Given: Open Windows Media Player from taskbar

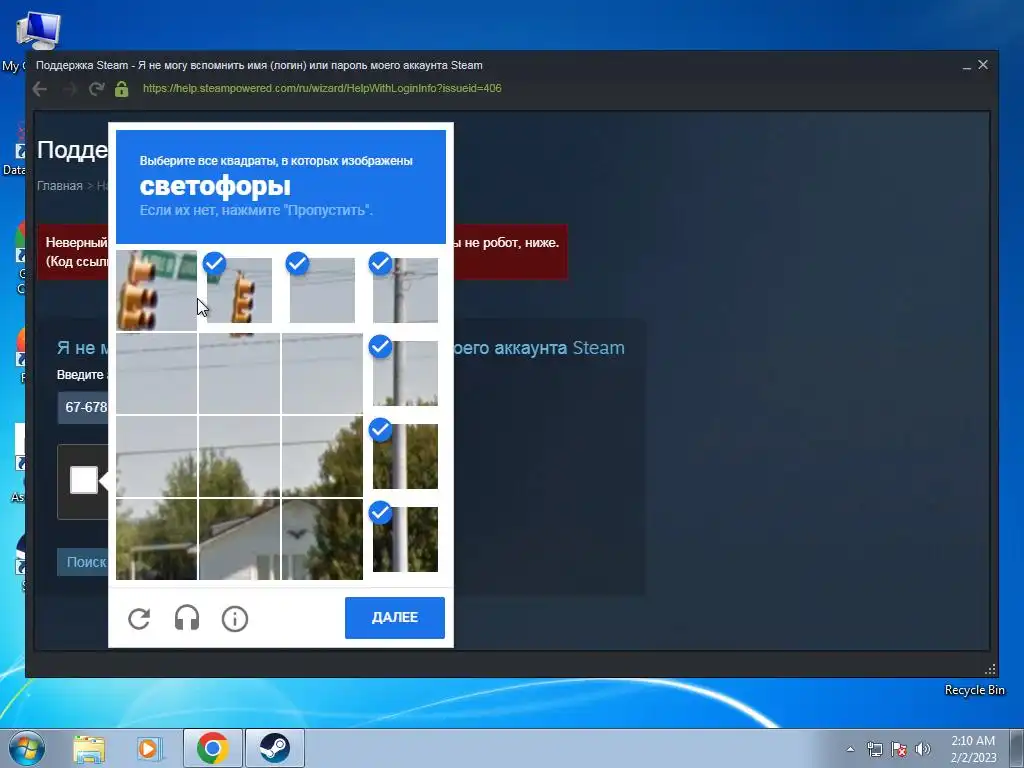Looking at the screenshot, I should click(150, 748).
